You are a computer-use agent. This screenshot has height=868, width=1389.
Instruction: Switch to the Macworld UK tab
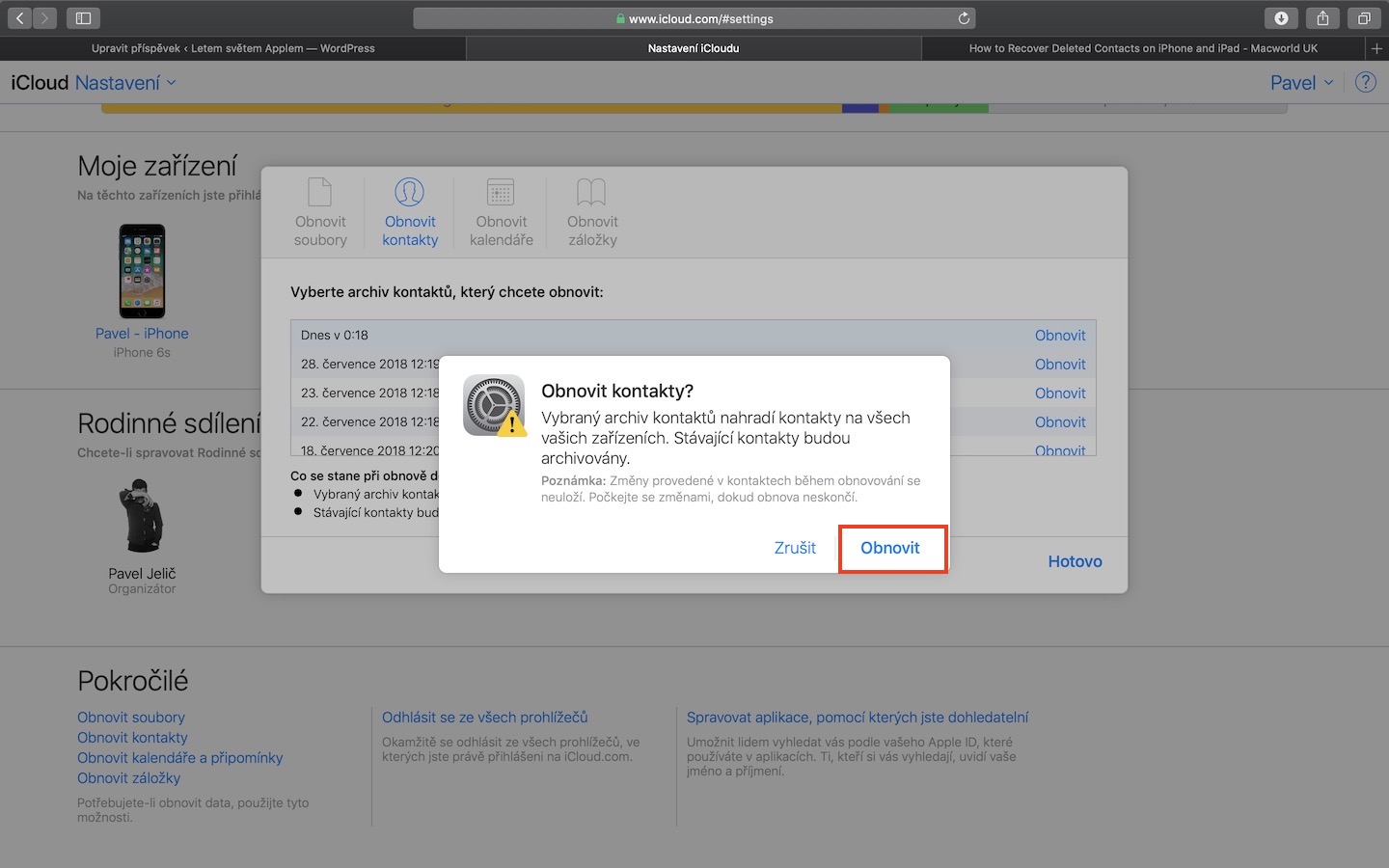[x=1143, y=48]
